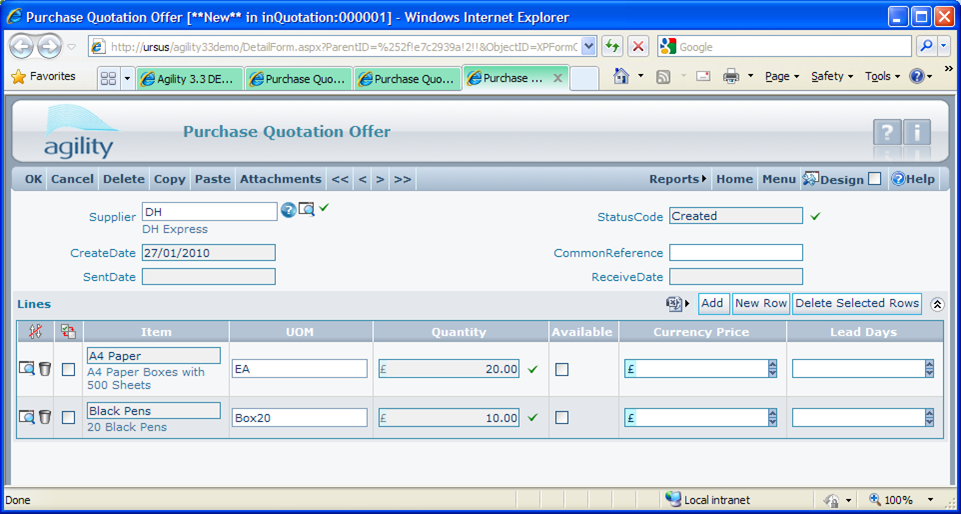961x514 pixels.
Task: Click the Delete Selected Rows button
Action: coord(857,303)
